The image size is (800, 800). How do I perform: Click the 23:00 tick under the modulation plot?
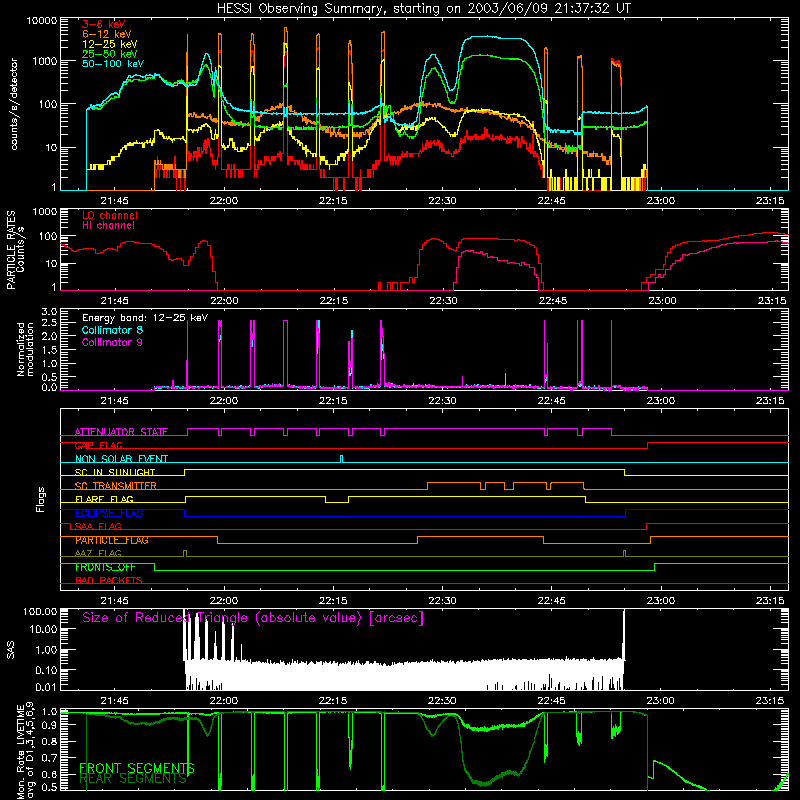click(x=661, y=401)
